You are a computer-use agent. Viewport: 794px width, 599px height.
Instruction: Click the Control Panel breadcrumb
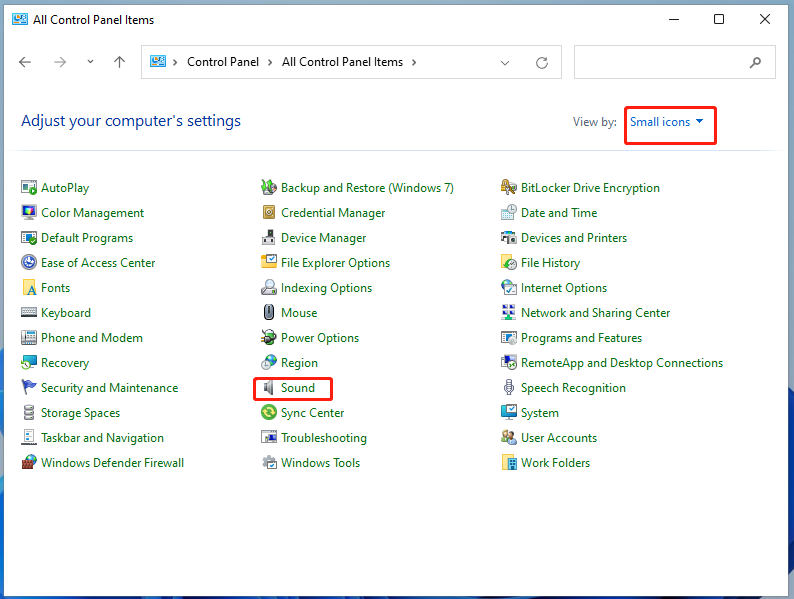223,62
